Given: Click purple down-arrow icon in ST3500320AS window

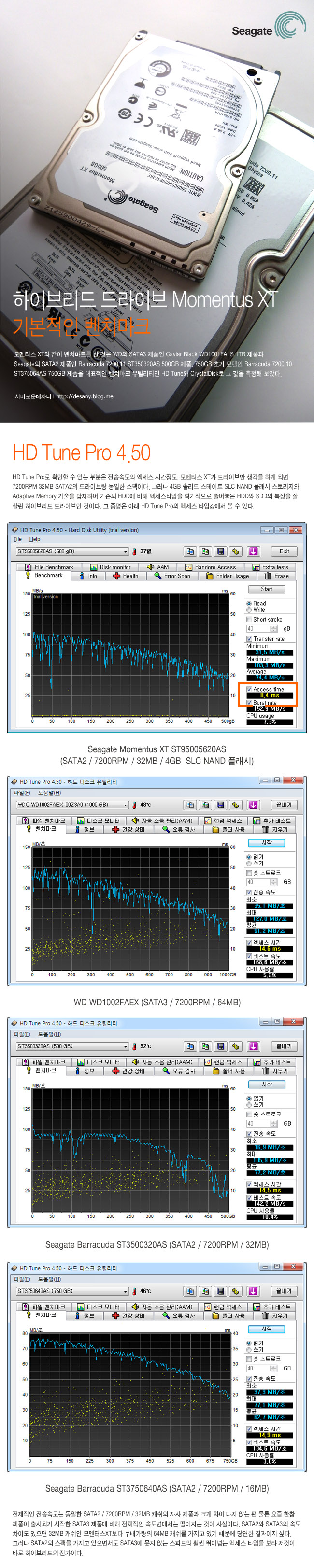Looking at the screenshot, I should tap(253, 1046).
